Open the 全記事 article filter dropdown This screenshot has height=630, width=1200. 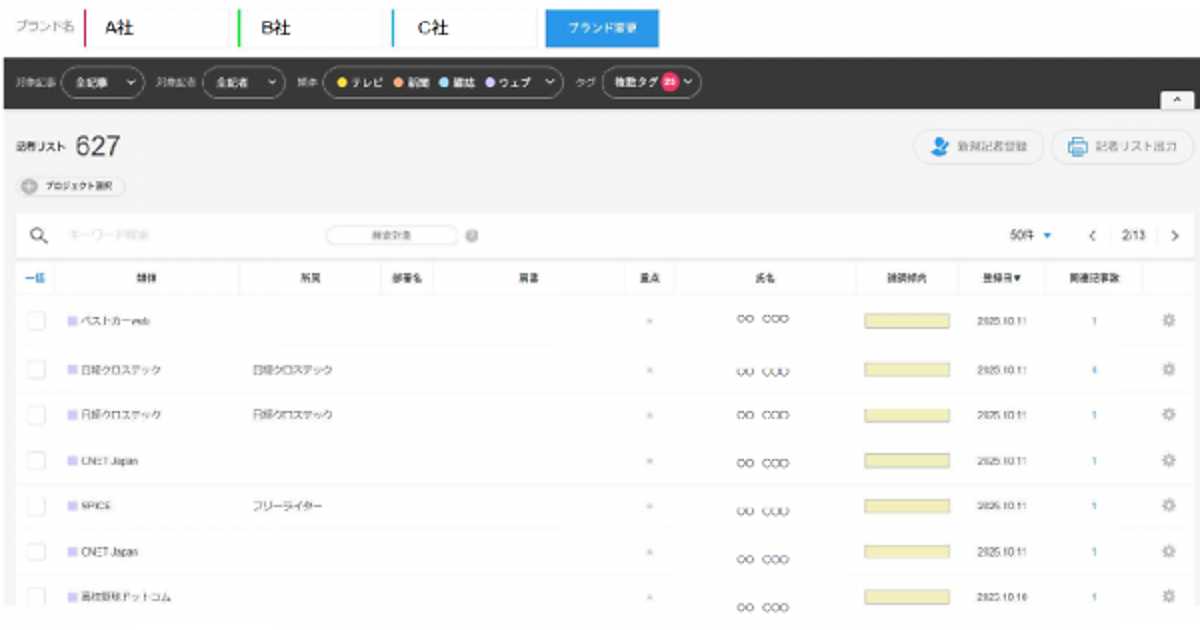pos(103,83)
